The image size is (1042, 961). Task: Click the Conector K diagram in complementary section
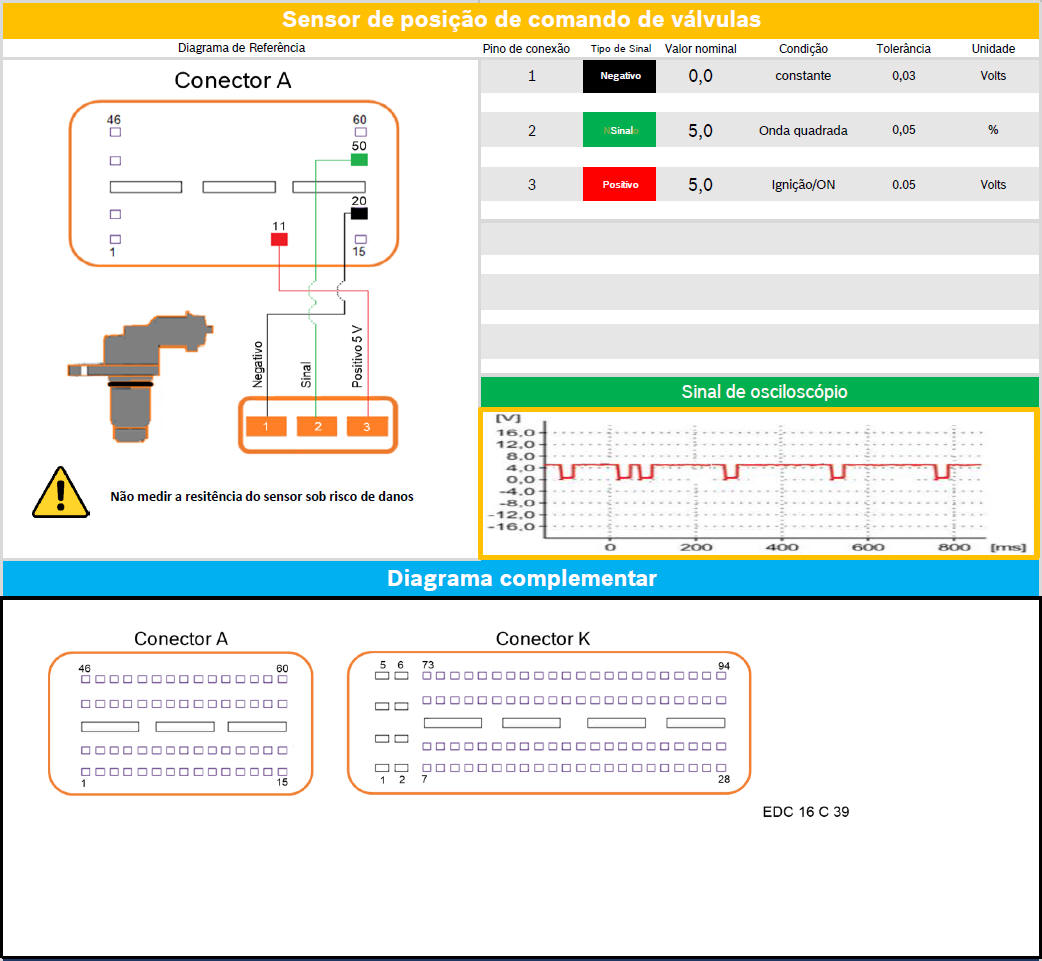pyautogui.click(x=548, y=722)
